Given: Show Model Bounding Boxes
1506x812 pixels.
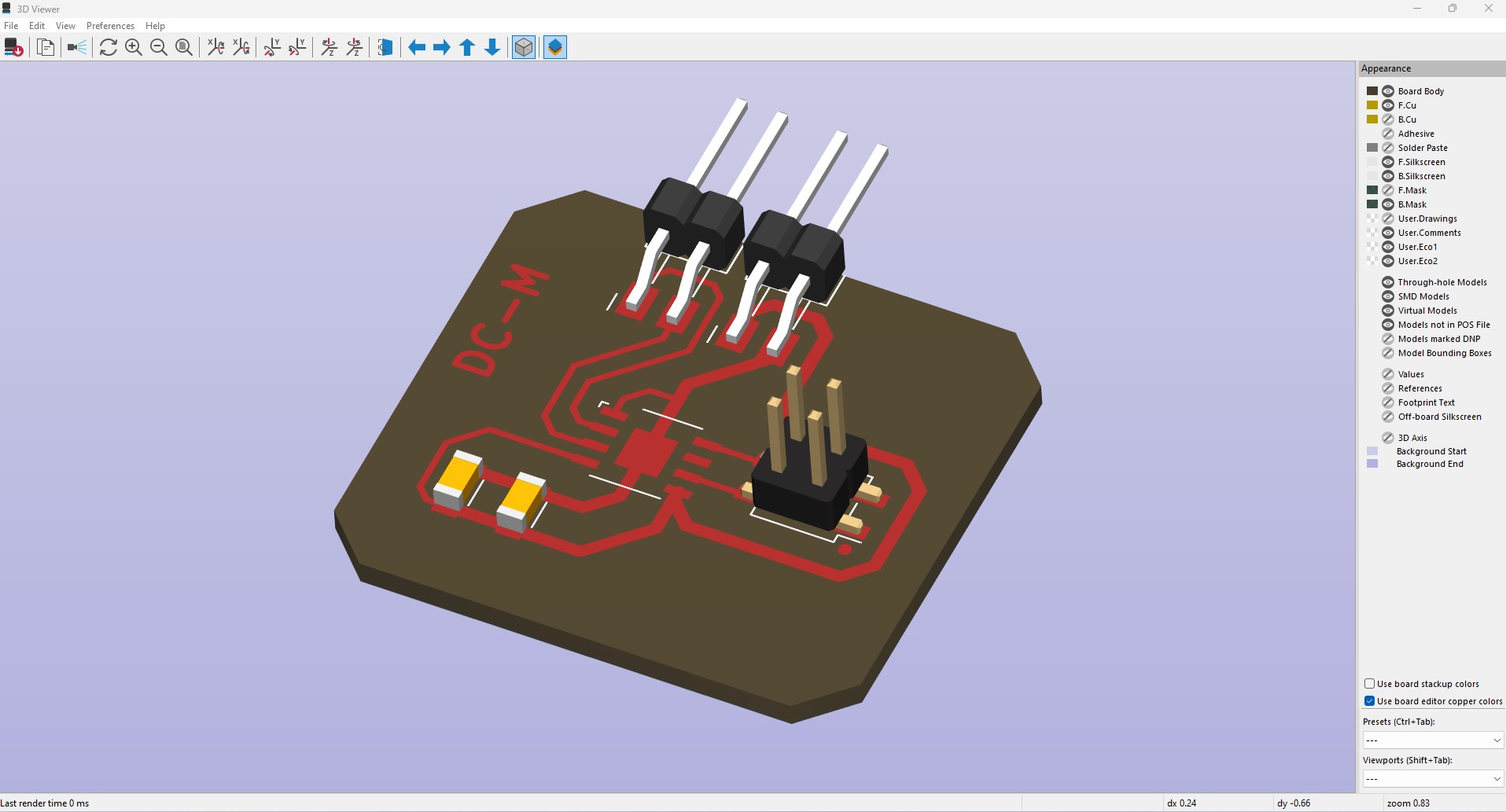Looking at the screenshot, I should 1388,353.
